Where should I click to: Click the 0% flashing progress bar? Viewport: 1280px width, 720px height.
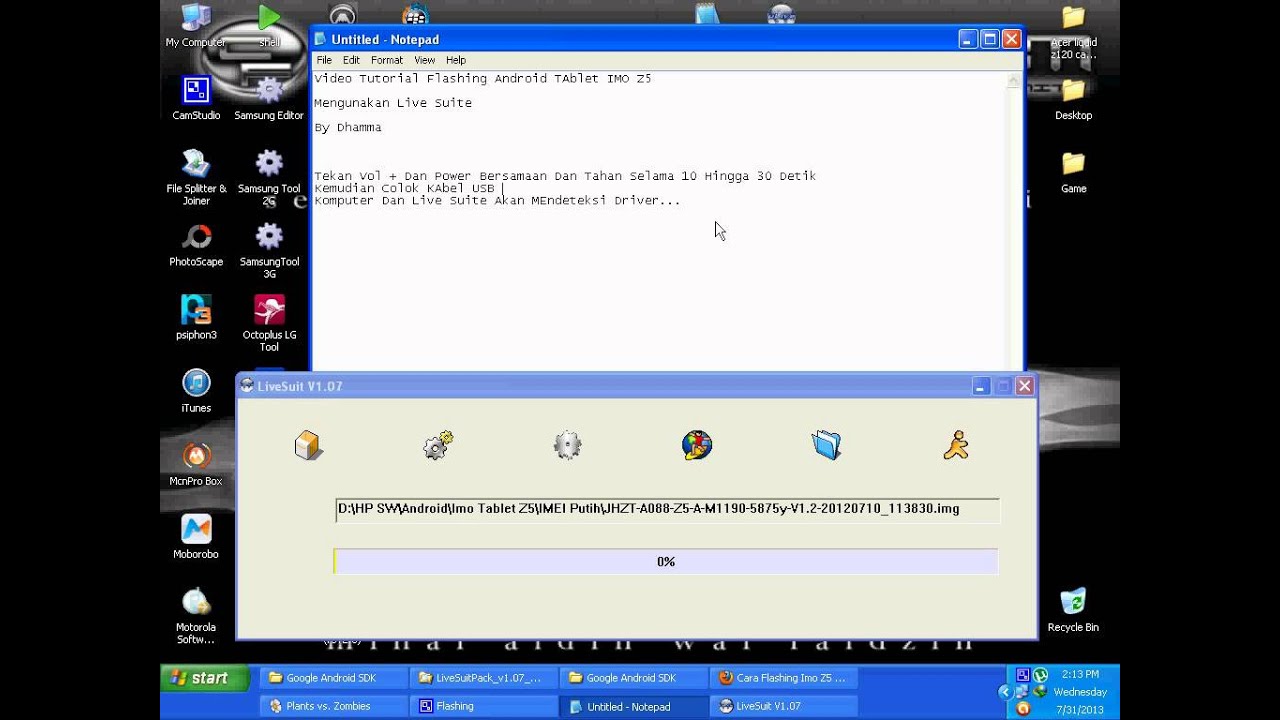(x=666, y=562)
